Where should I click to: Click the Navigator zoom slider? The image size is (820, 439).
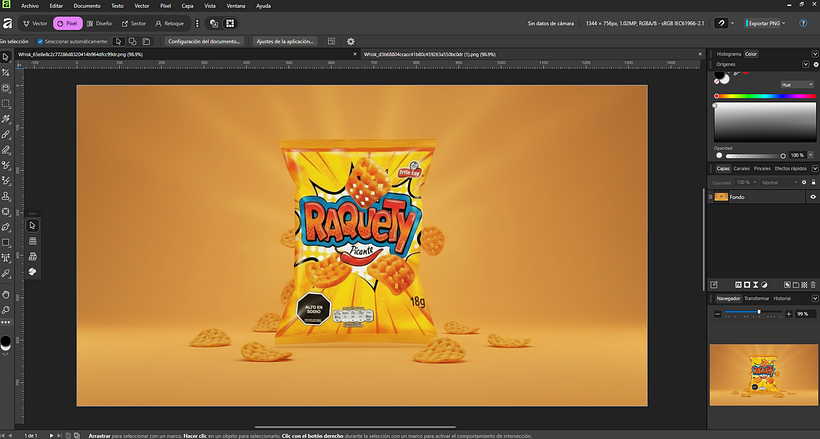click(x=753, y=312)
